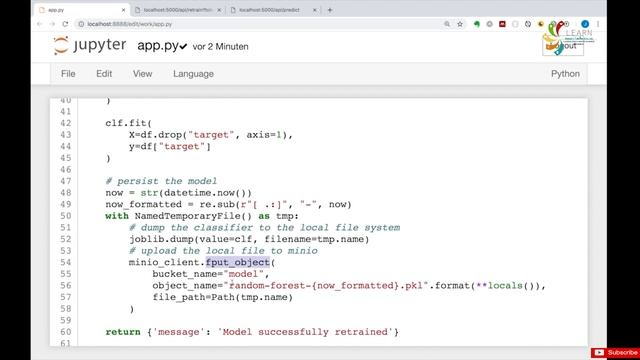Reload the page with refresh icon
The width and height of the screenshot is (640, 360).
click(65, 24)
